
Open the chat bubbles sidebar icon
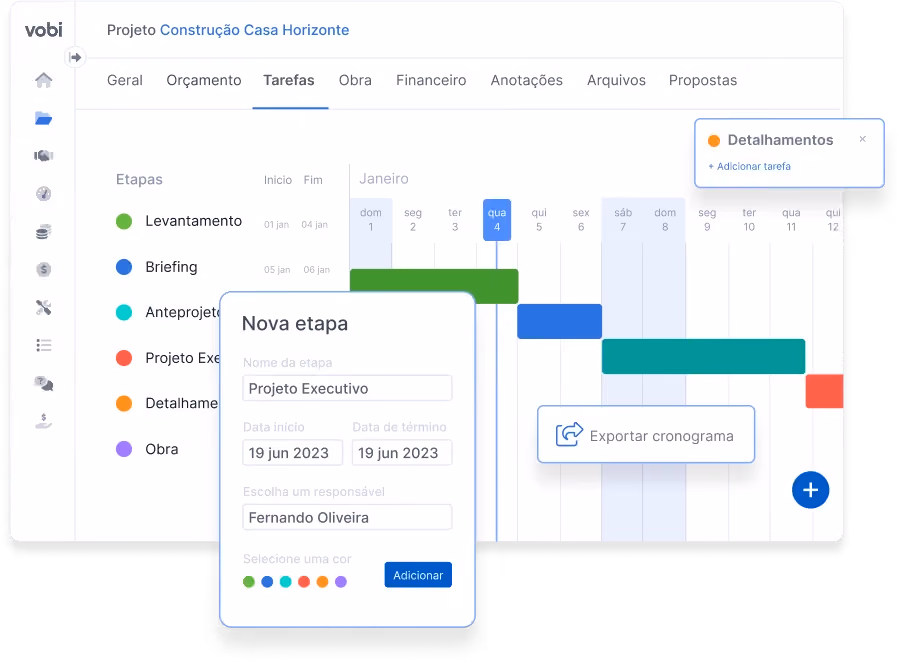tap(44, 383)
